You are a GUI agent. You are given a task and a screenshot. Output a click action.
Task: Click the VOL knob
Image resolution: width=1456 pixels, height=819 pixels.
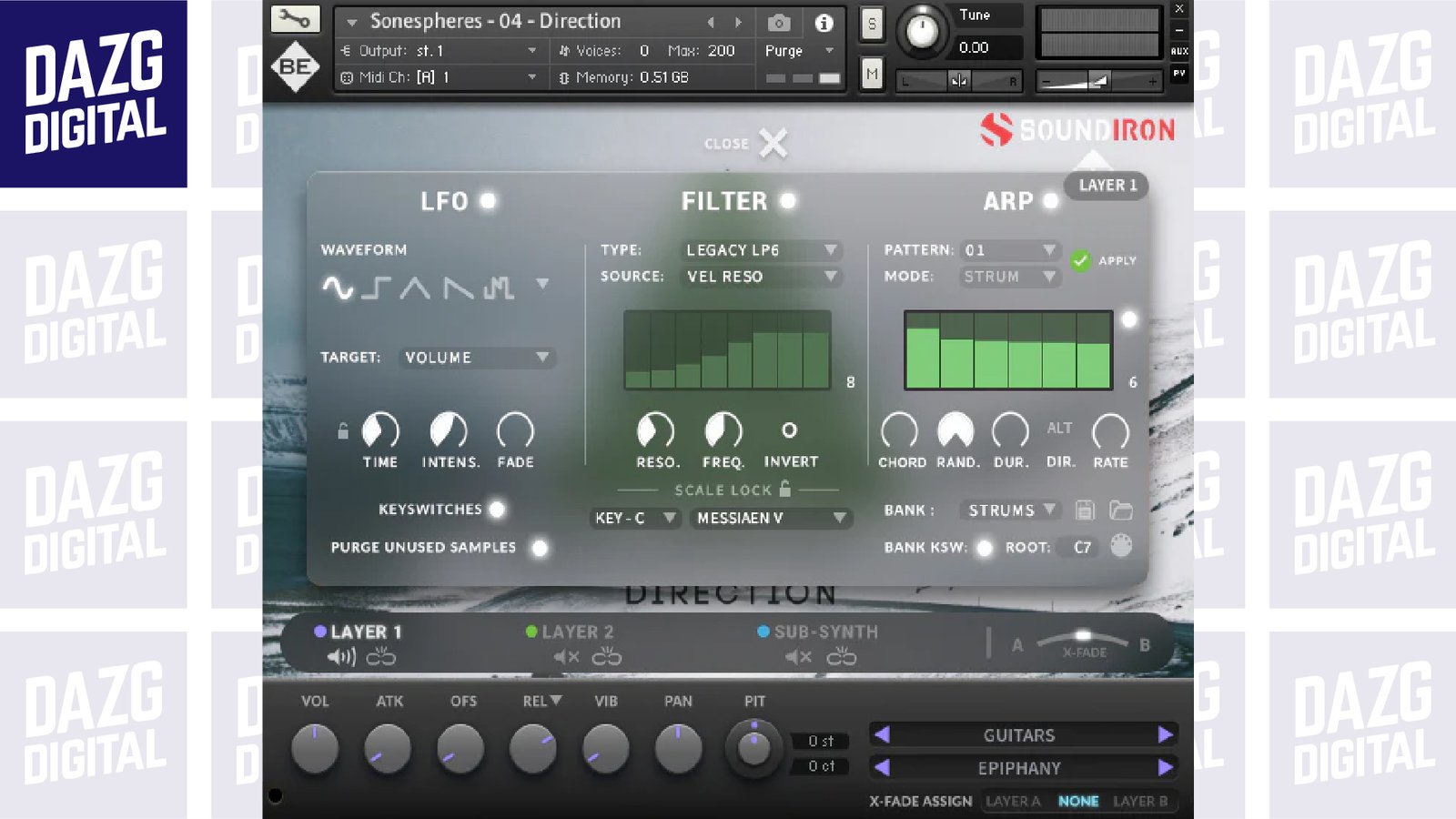point(315,748)
